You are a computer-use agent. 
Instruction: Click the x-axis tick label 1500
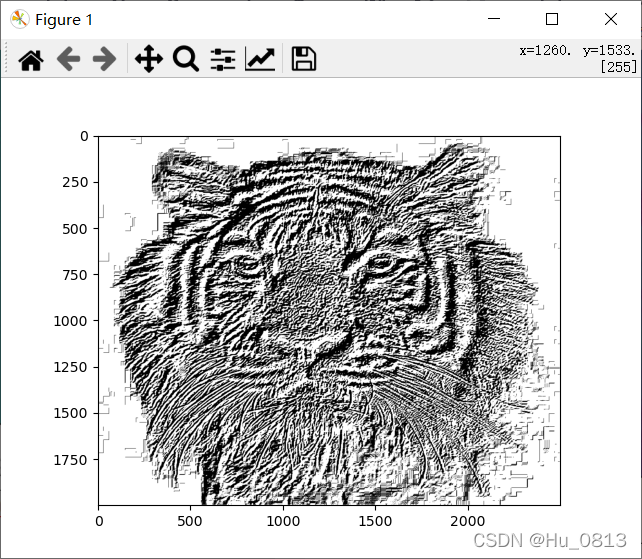coord(375,521)
